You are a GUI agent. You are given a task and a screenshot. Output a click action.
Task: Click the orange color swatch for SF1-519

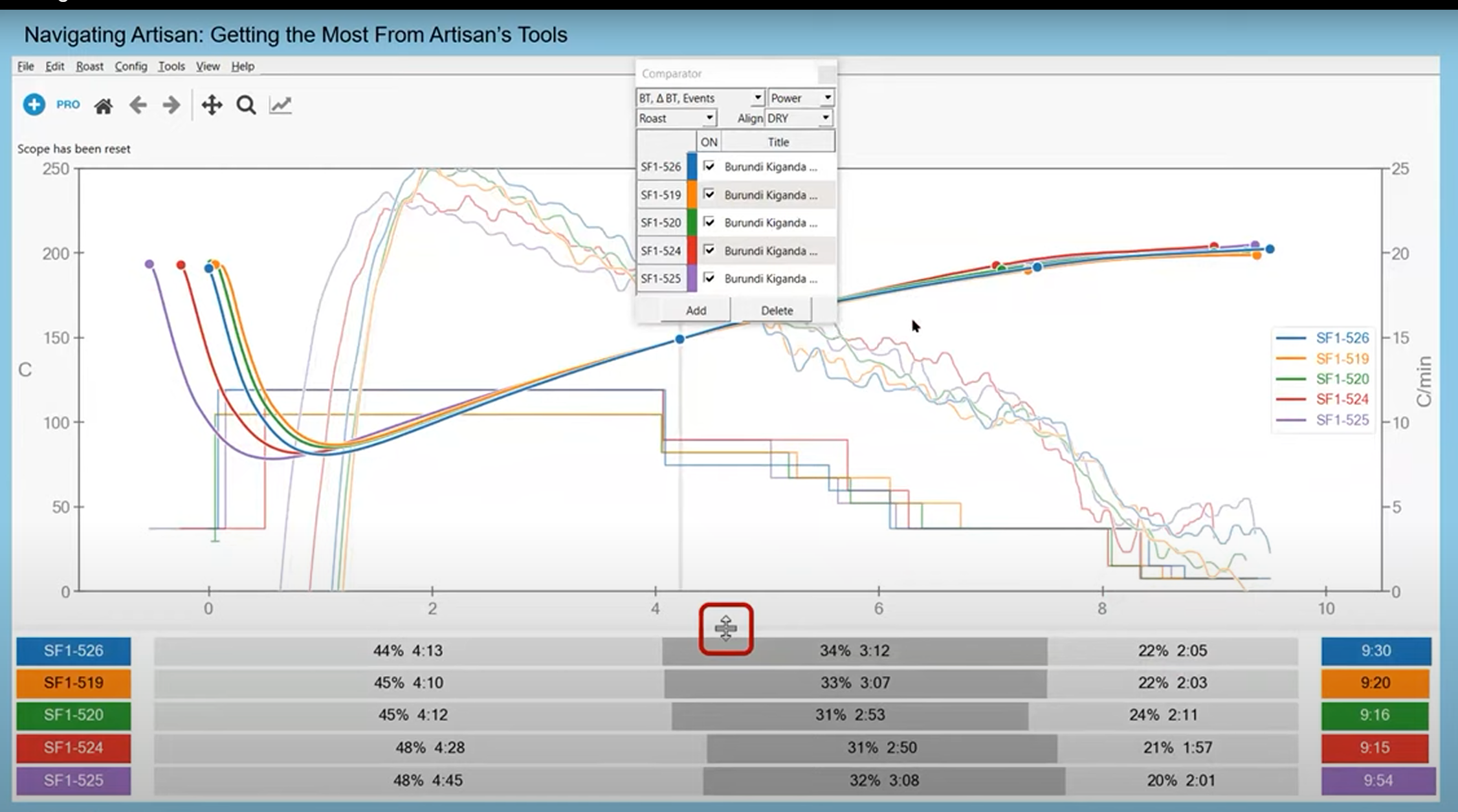click(692, 194)
